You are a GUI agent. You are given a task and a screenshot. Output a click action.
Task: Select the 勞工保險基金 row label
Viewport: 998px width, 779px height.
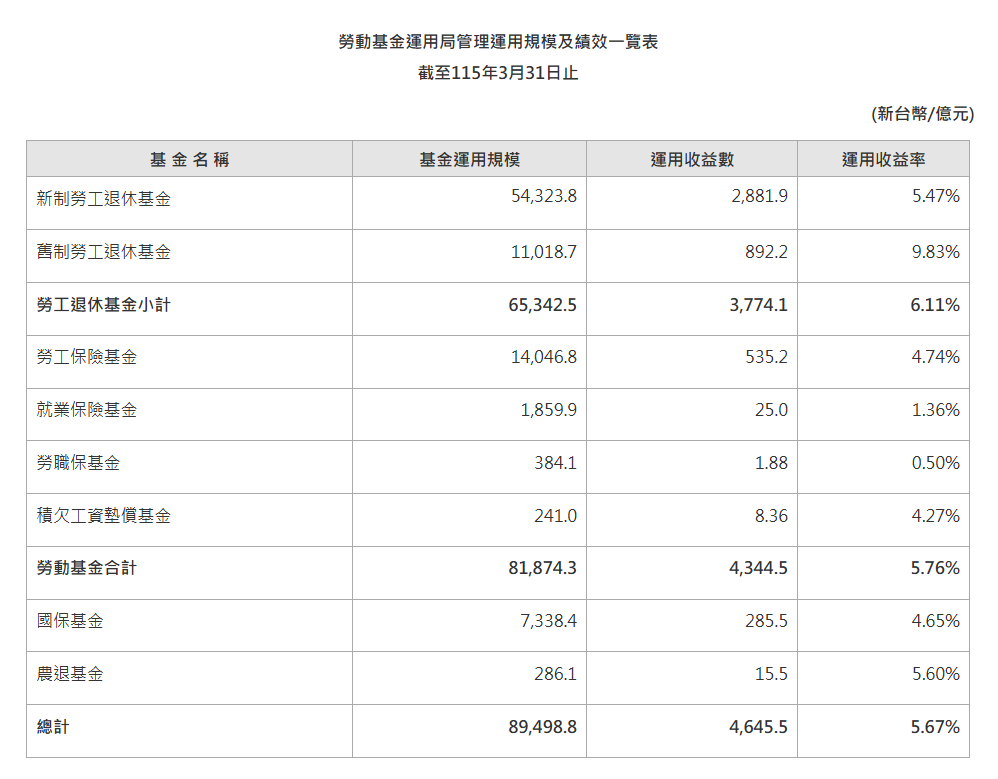[87, 357]
